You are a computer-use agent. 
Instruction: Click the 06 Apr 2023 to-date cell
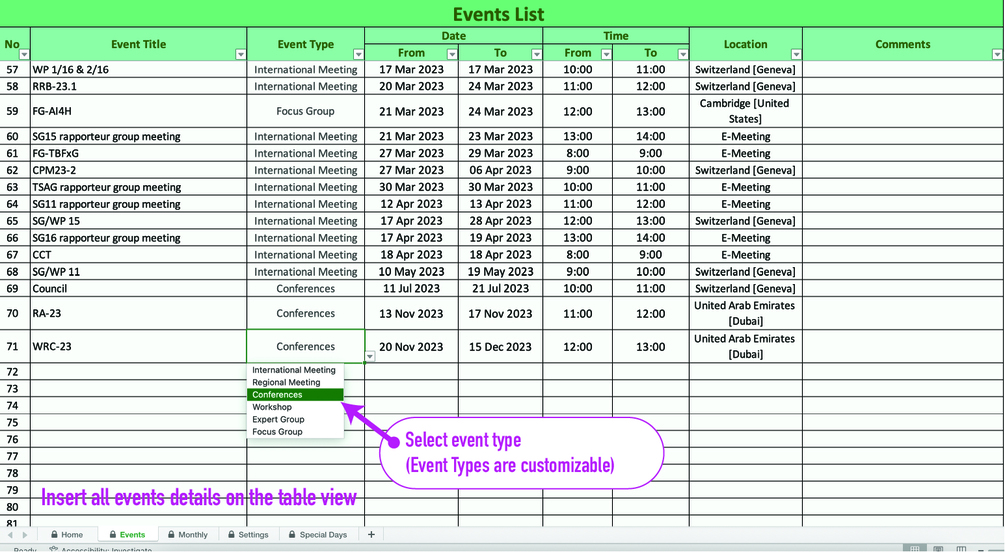(501, 170)
